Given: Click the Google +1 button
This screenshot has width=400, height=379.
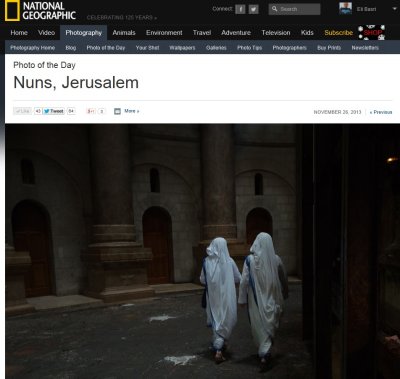Looking at the screenshot, I should 91,111.
